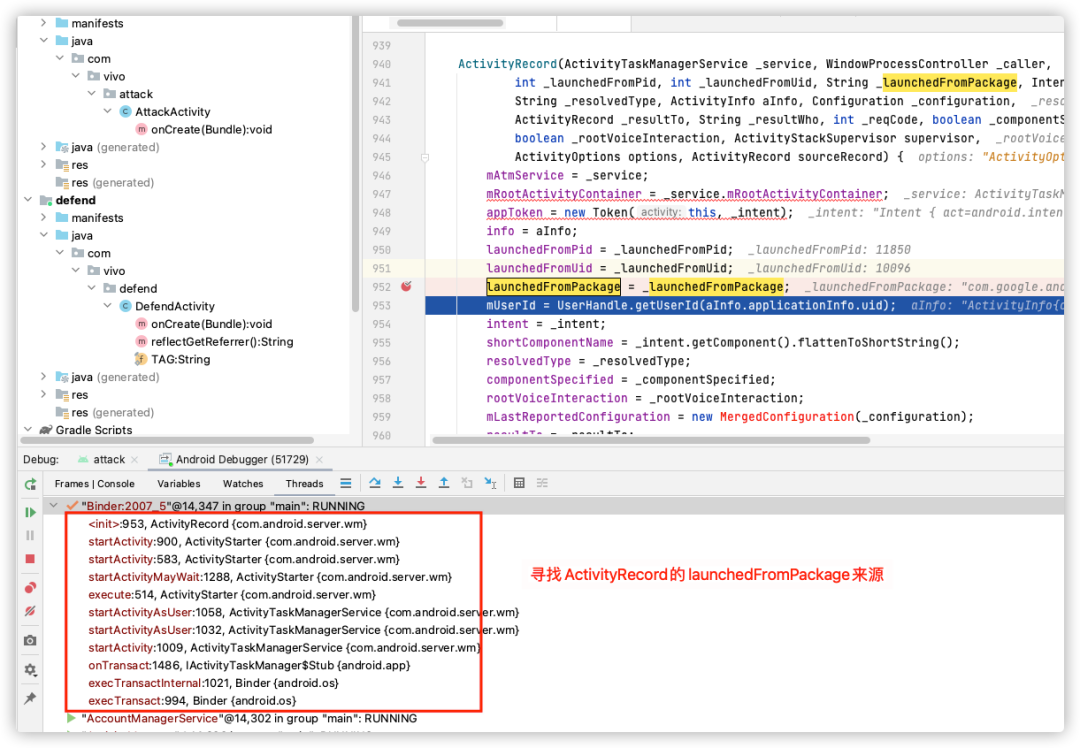Image resolution: width=1080 pixels, height=748 pixels.
Task: Take a thread dump with the camera icon
Action: [30, 641]
